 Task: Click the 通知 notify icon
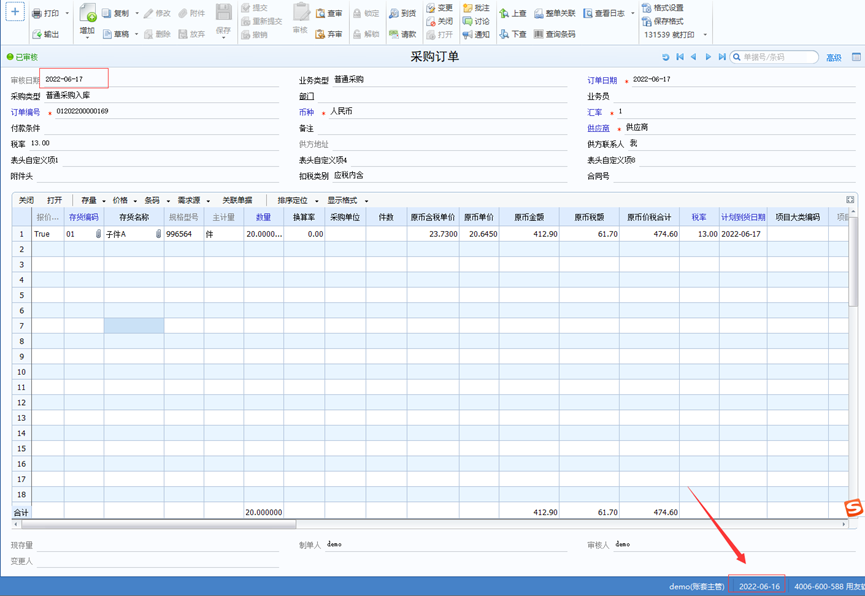pos(468,35)
